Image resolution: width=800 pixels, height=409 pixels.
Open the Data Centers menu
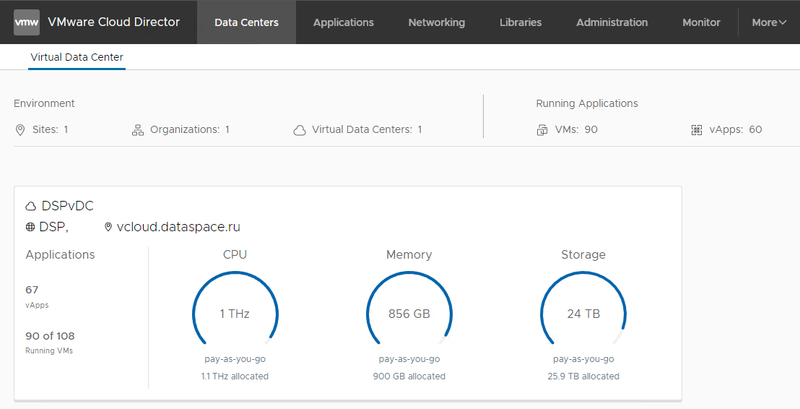246,22
